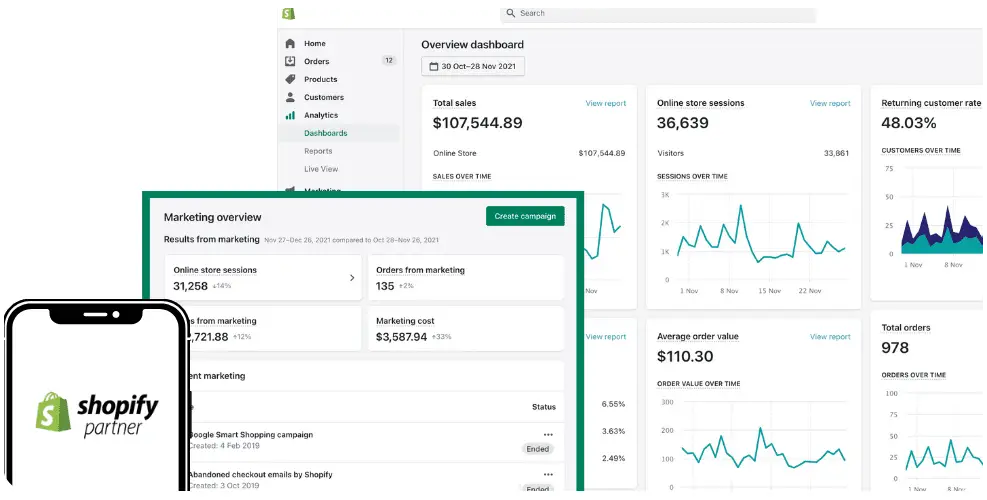Viewport: 987px width, 500px height.
Task: Open the Marketing cost card
Action: (x=465, y=329)
